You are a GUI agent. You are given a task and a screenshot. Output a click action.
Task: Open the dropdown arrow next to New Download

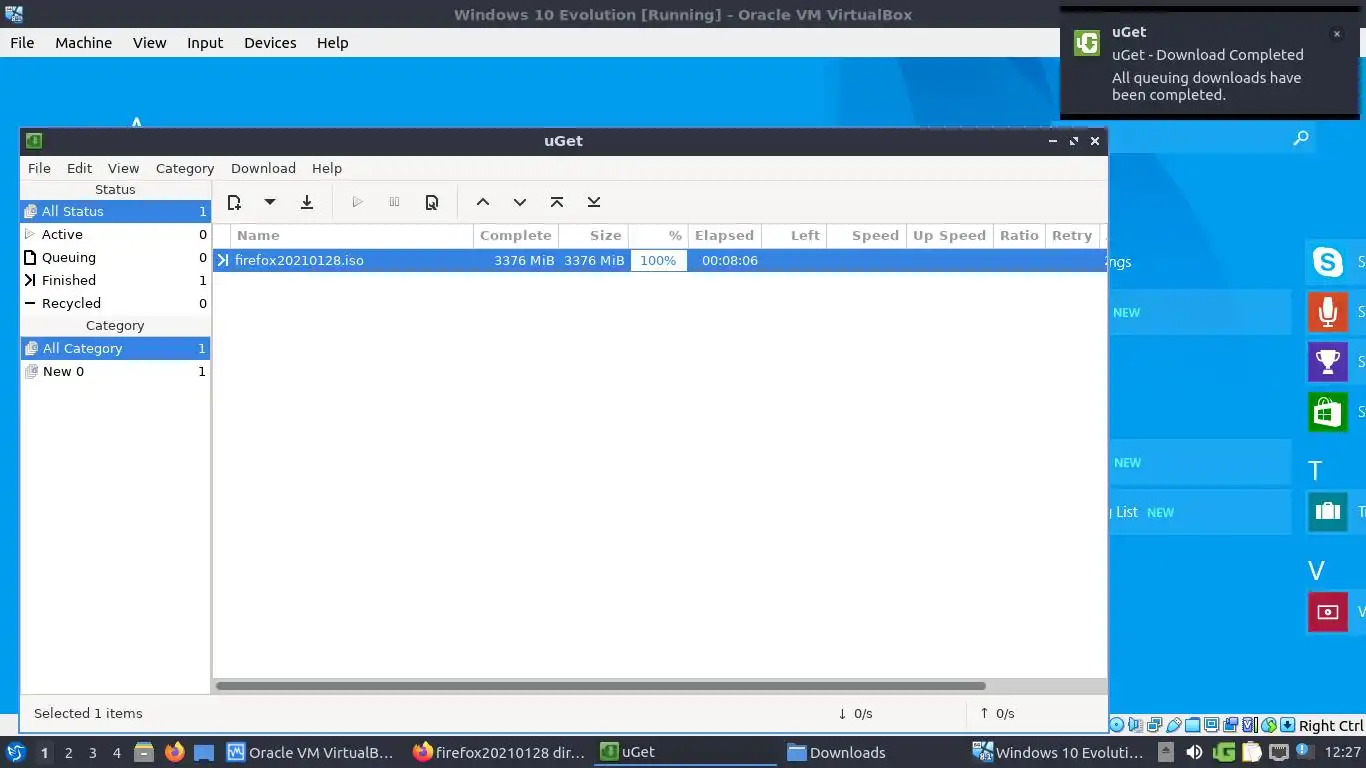pos(270,202)
